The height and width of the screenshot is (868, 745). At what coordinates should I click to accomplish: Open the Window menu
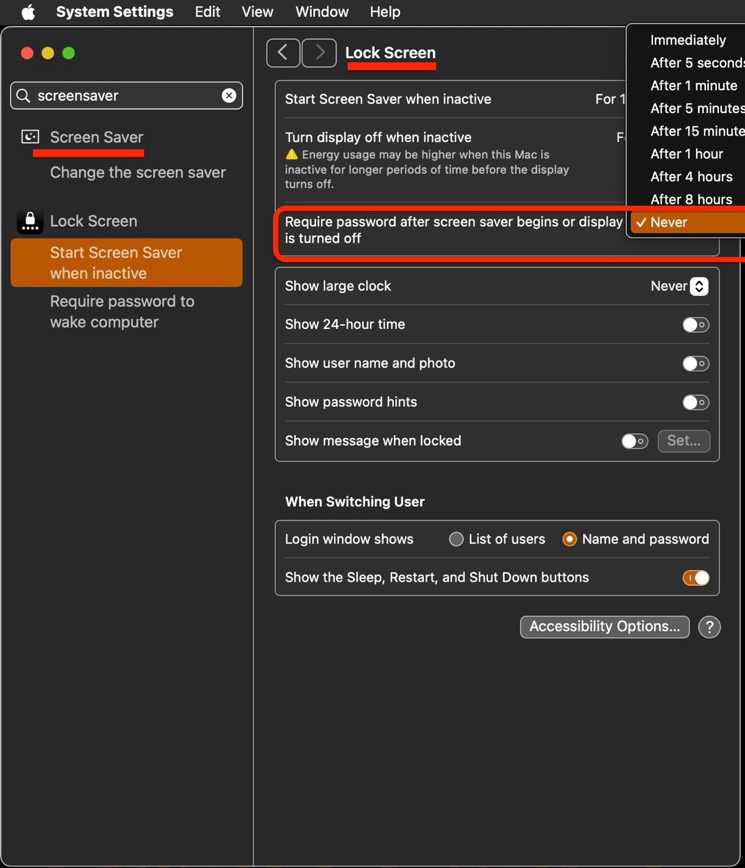point(322,12)
